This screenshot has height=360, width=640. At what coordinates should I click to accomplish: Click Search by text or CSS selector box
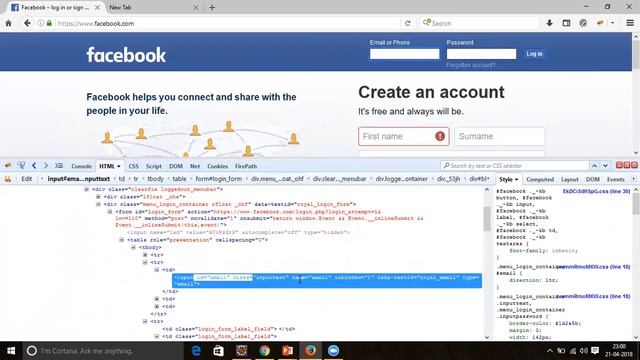click(x=515, y=166)
